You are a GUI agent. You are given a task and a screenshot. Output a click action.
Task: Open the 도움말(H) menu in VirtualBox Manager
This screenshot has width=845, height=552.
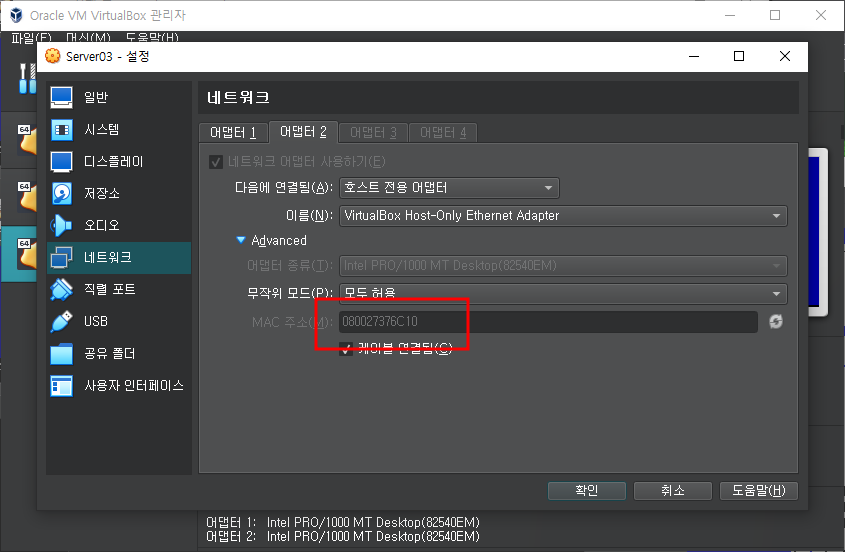tap(152, 38)
